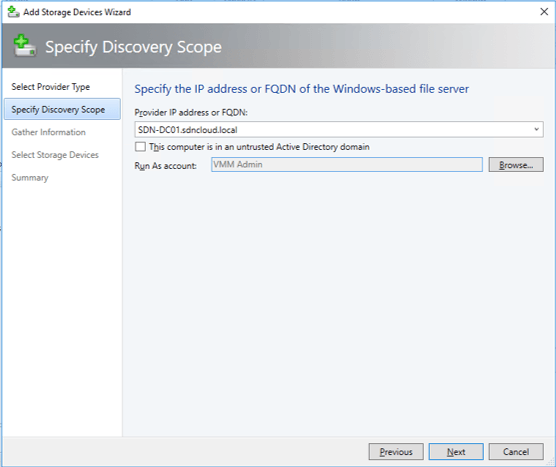The width and height of the screenshot is (556, 467).
Task: Expand the Provider IP address dropdown arrow
Action: (x=536, y=129)
